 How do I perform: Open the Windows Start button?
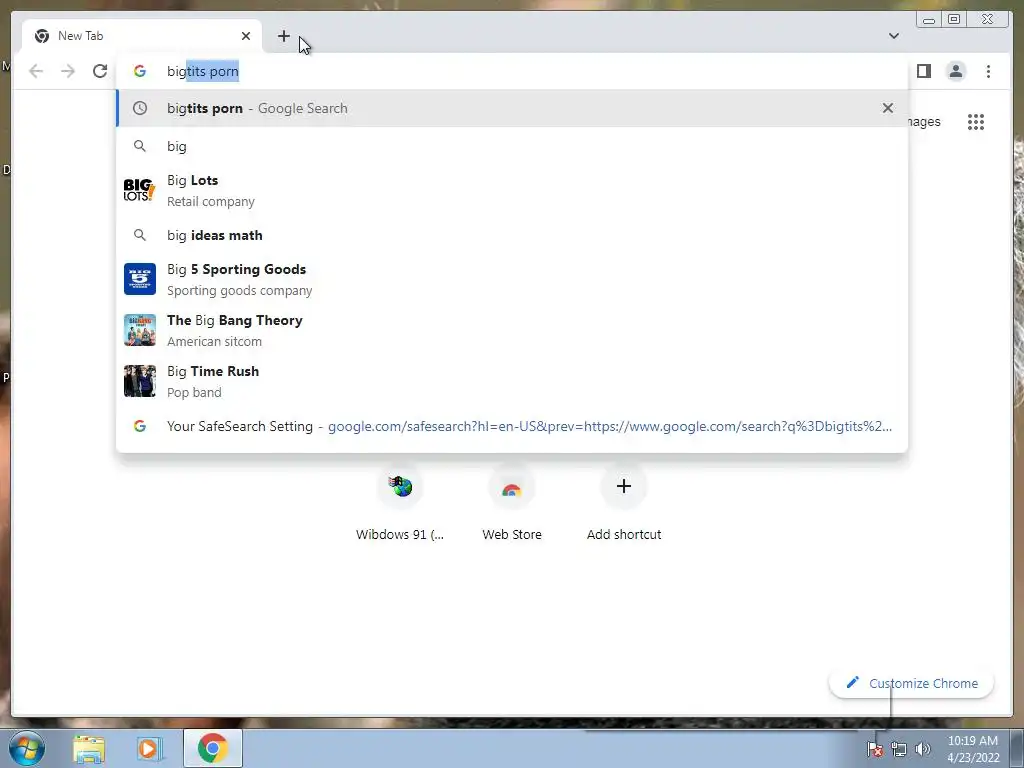(x=27, y=748)
